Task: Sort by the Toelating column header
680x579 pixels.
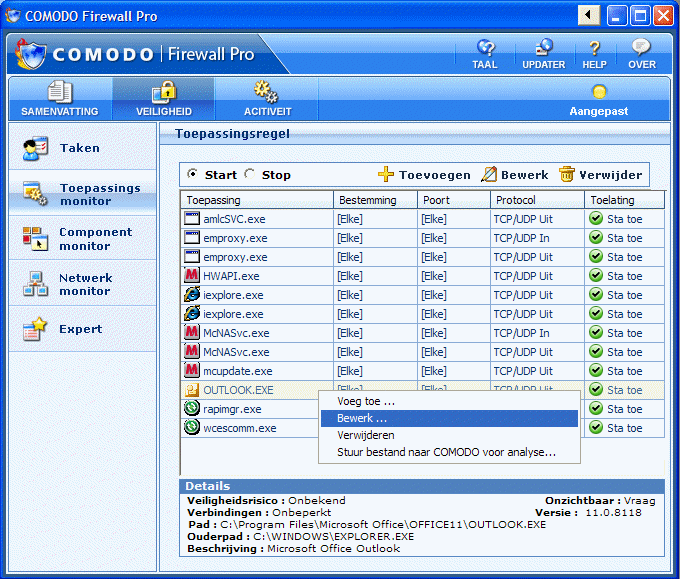Action: tap(624, 200)
